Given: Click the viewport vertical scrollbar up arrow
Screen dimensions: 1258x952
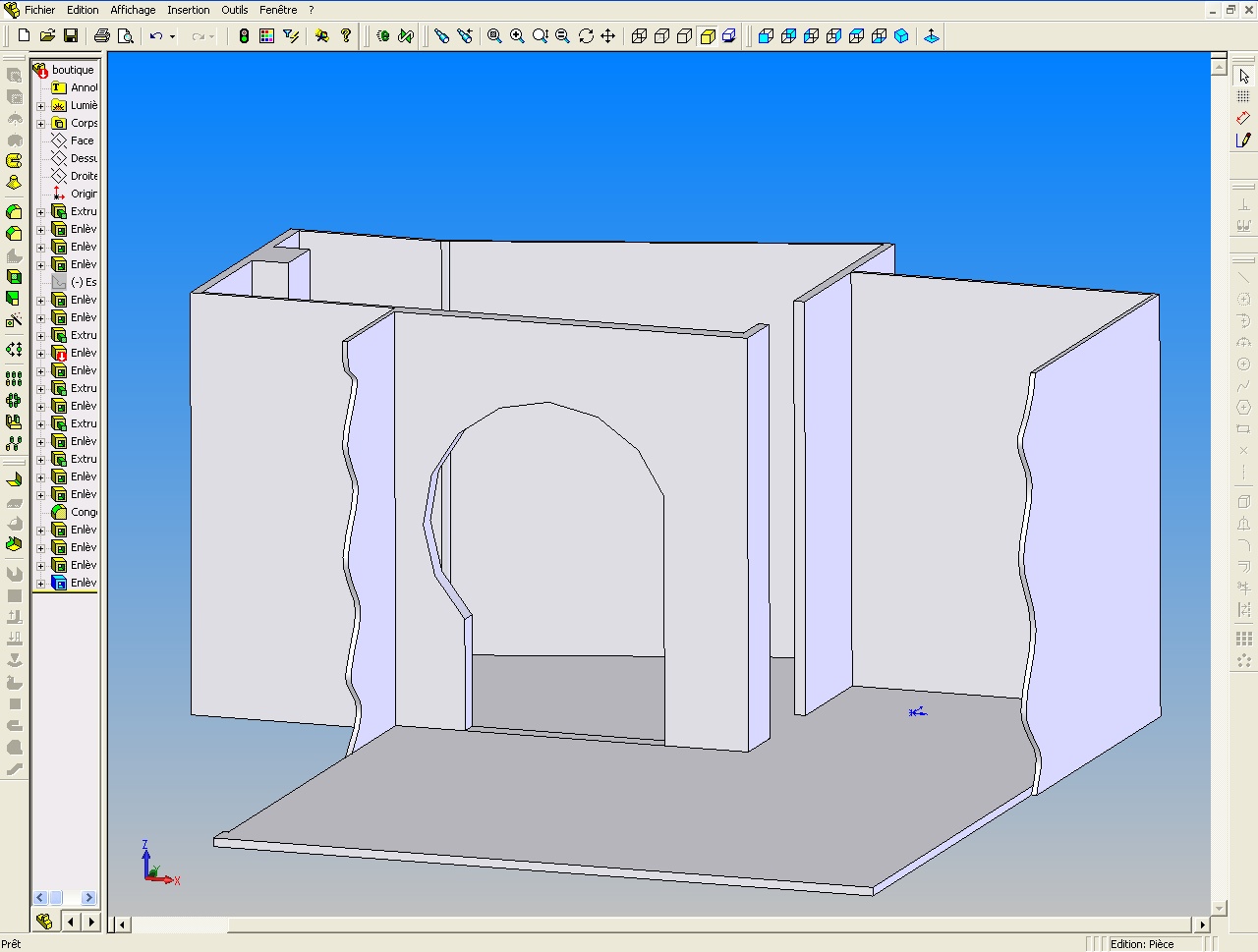Looking at the screenshot, I should (1220, 68).
